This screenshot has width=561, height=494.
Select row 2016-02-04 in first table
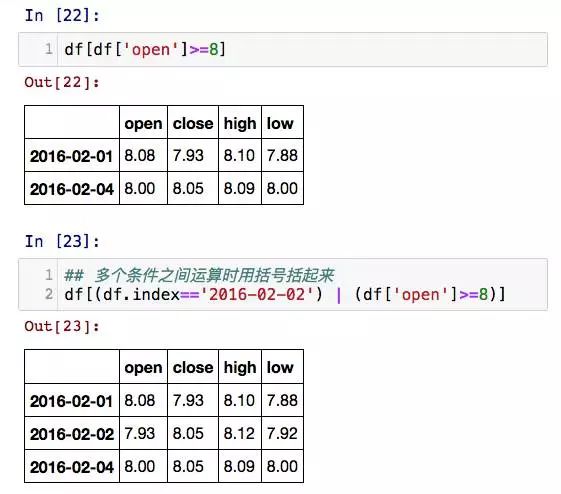pyautogui.click(x=164, y=188)
